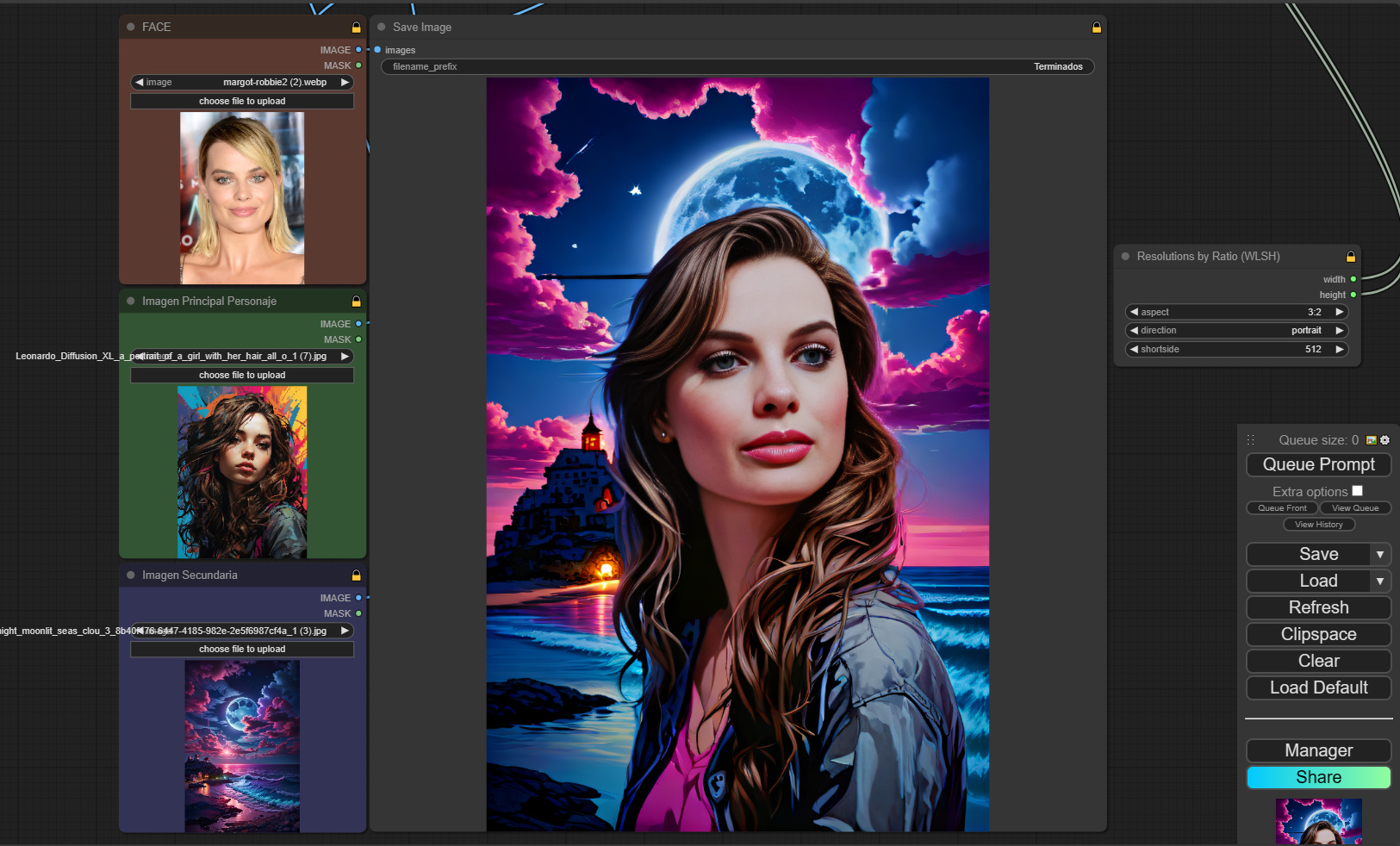Increase shortside value with right arrow
The width and height of the screenshot is (1400, 846).
pos(1340,350)
